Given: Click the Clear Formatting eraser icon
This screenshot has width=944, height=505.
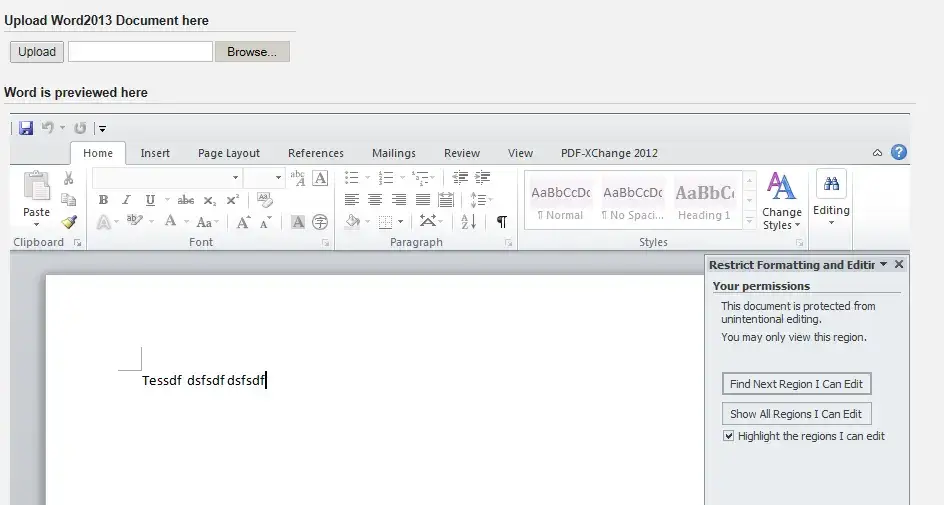Looking at the screenshot, I should [264, 199].
